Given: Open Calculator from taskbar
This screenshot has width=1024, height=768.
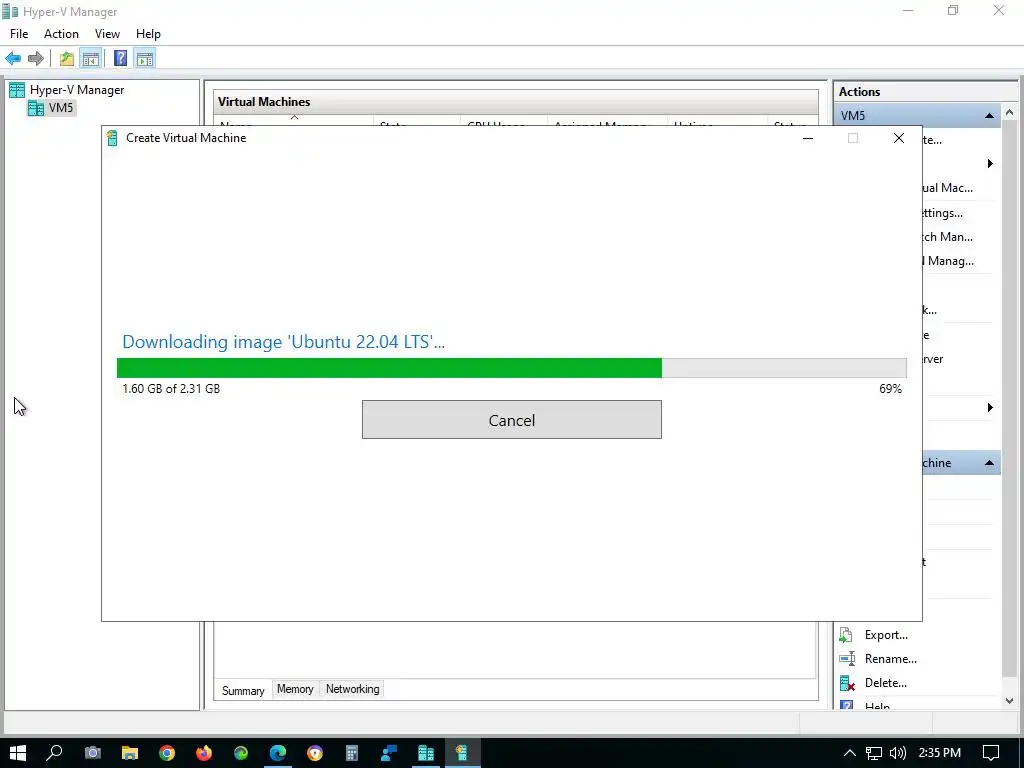Looking at the screenshot, I should [352, 753].
